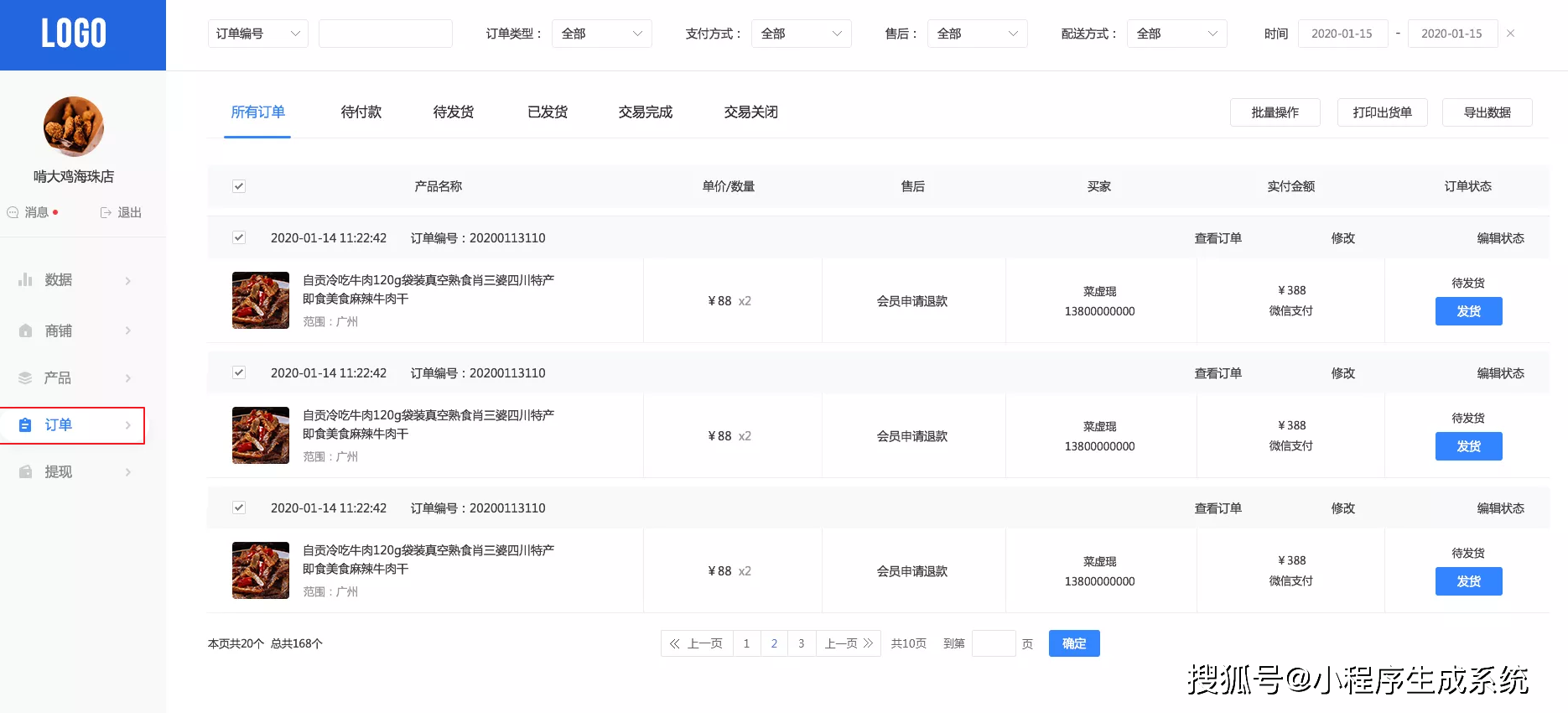Screen dimensions: 1568x713
Task: Click the 批量操作 button
Action: 1275,112
